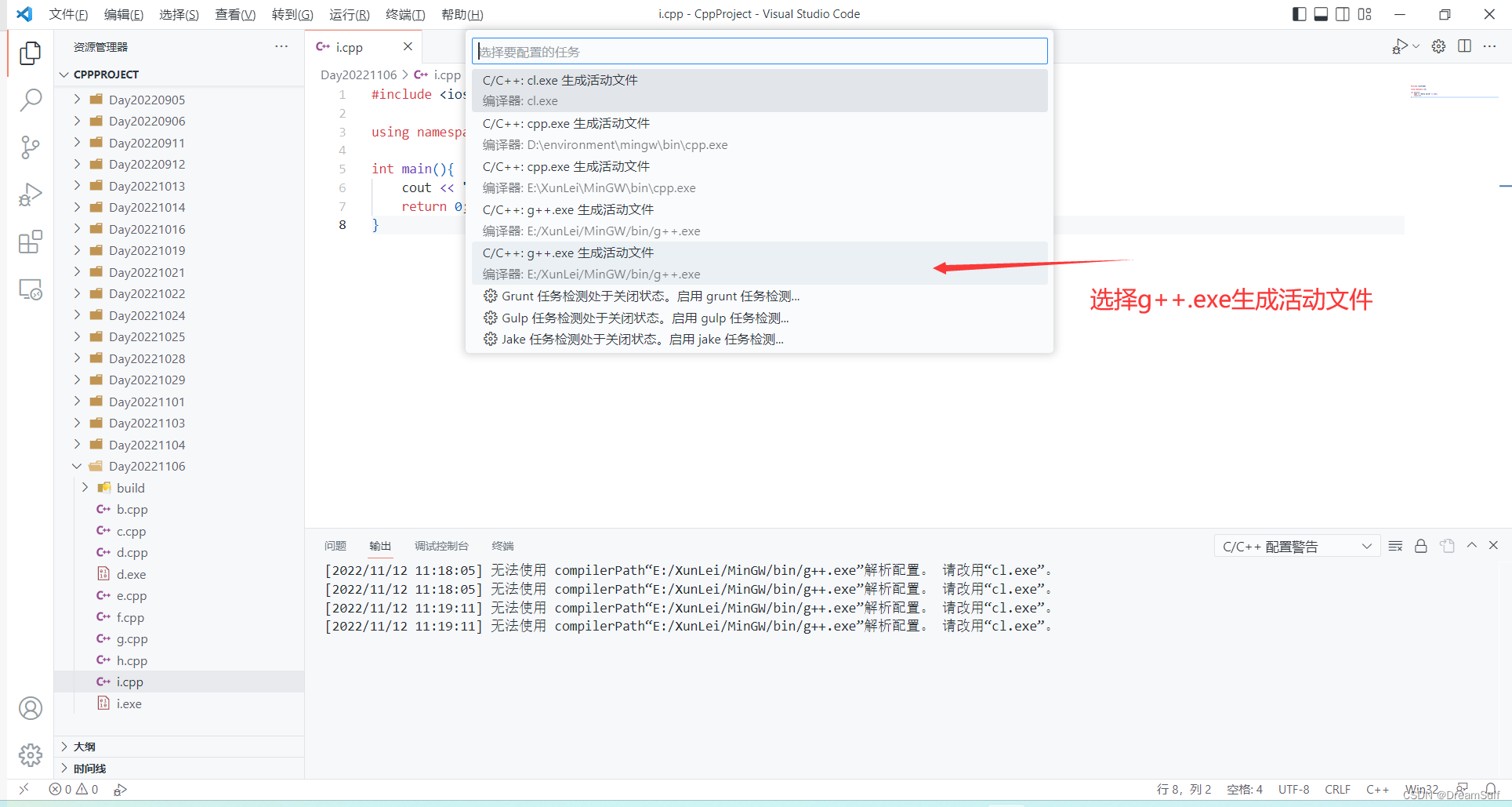The image size is (1512, 807).
Task: Click run or debug play icon in editor toolbar
Action: 1400,46
